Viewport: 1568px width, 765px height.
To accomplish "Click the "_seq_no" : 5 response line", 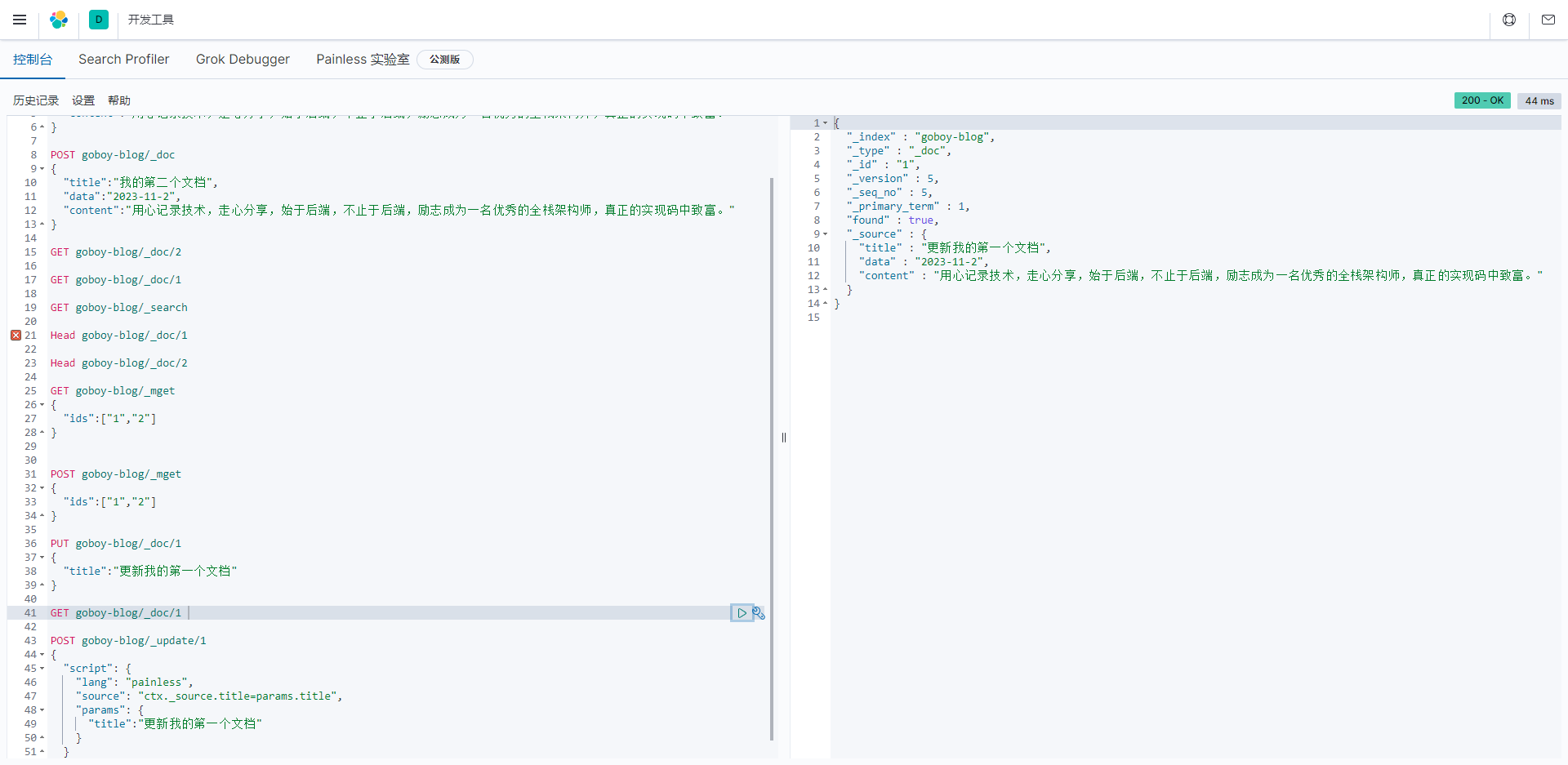I will click(889, 193).
